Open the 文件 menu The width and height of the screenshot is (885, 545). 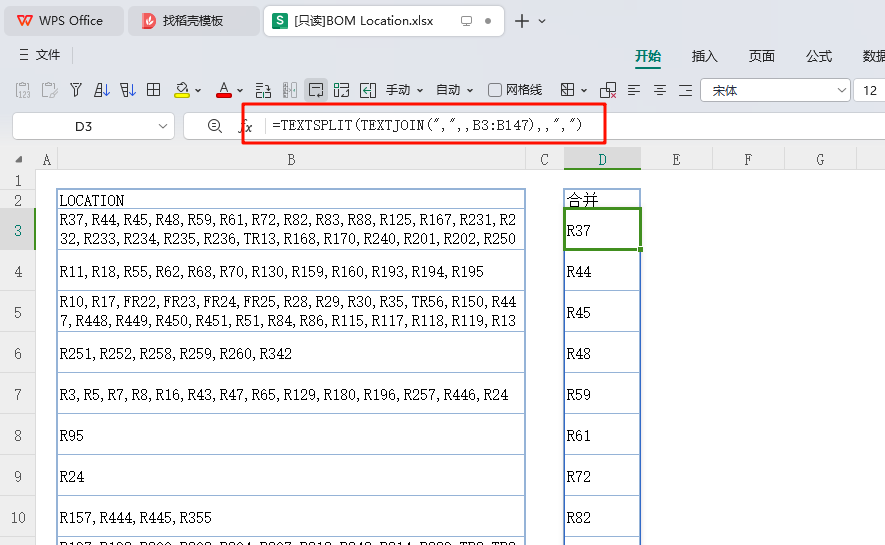[40, 55]
